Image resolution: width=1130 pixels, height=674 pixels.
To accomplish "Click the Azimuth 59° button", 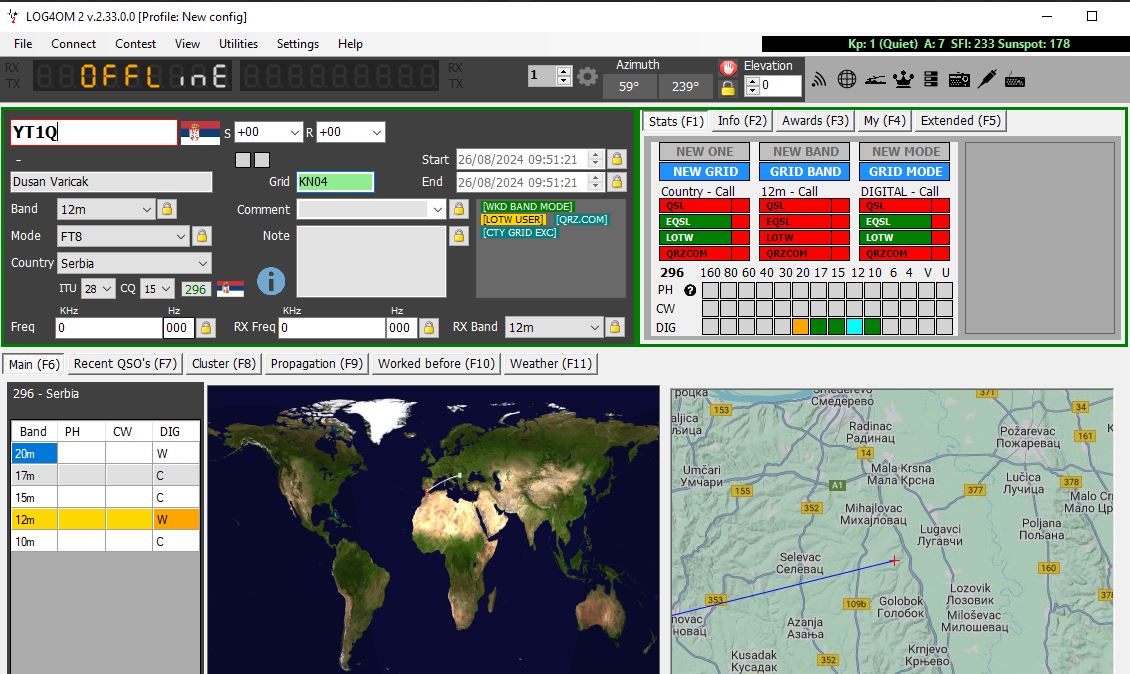I will pos(628,87).
